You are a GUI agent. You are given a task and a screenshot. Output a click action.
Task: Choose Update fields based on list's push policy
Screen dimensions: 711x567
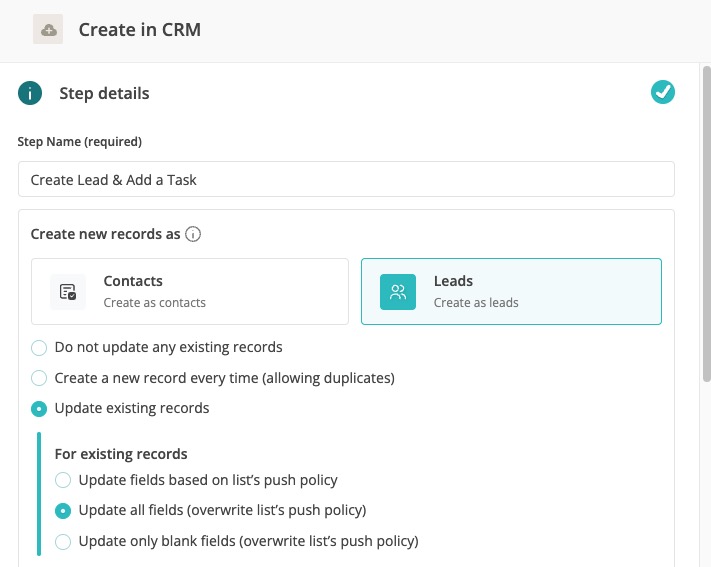[x=63, y=480]
